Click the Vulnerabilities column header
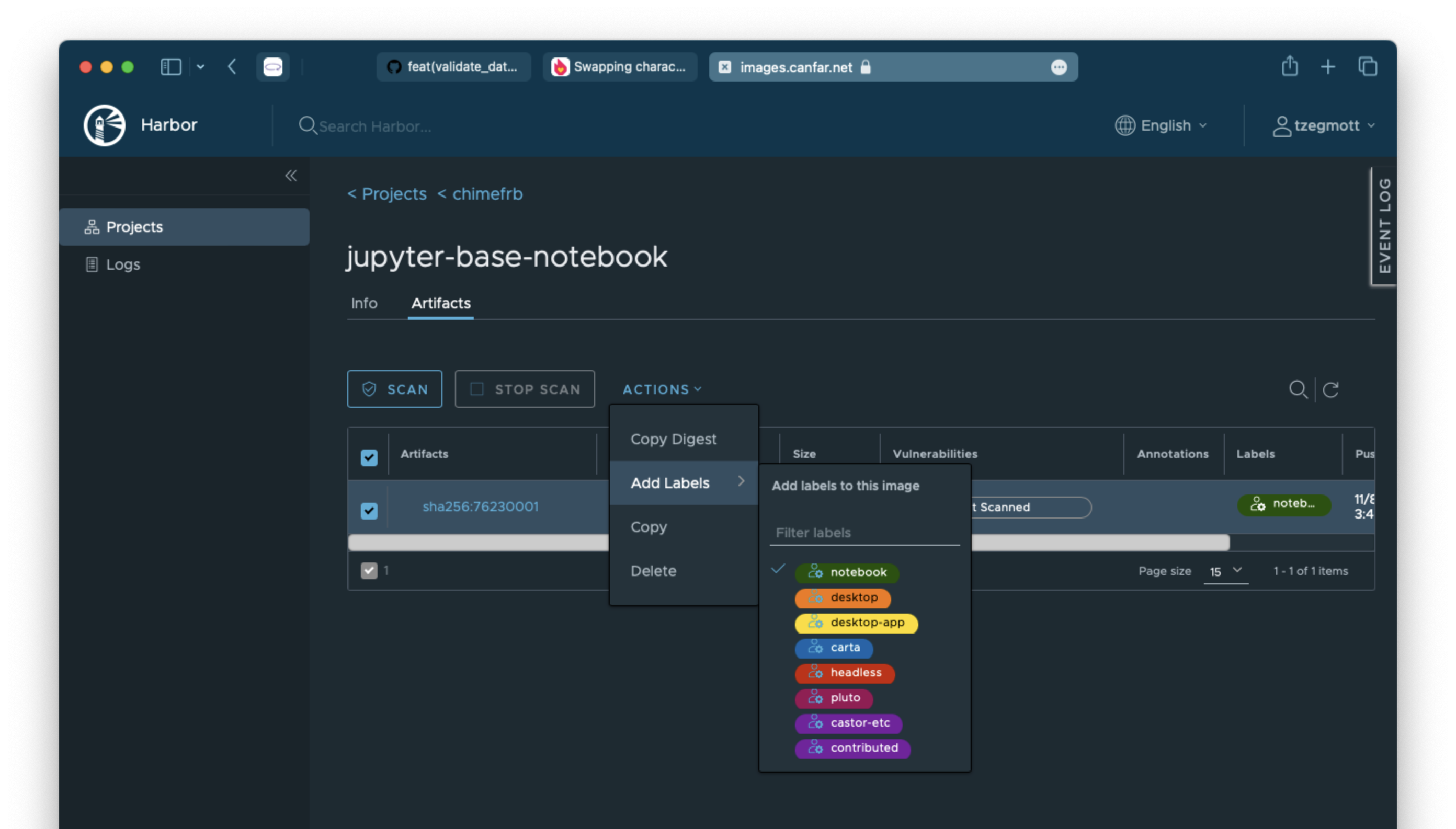The height and width of the screenshot is (829, 1456). [x=935, y=454]
